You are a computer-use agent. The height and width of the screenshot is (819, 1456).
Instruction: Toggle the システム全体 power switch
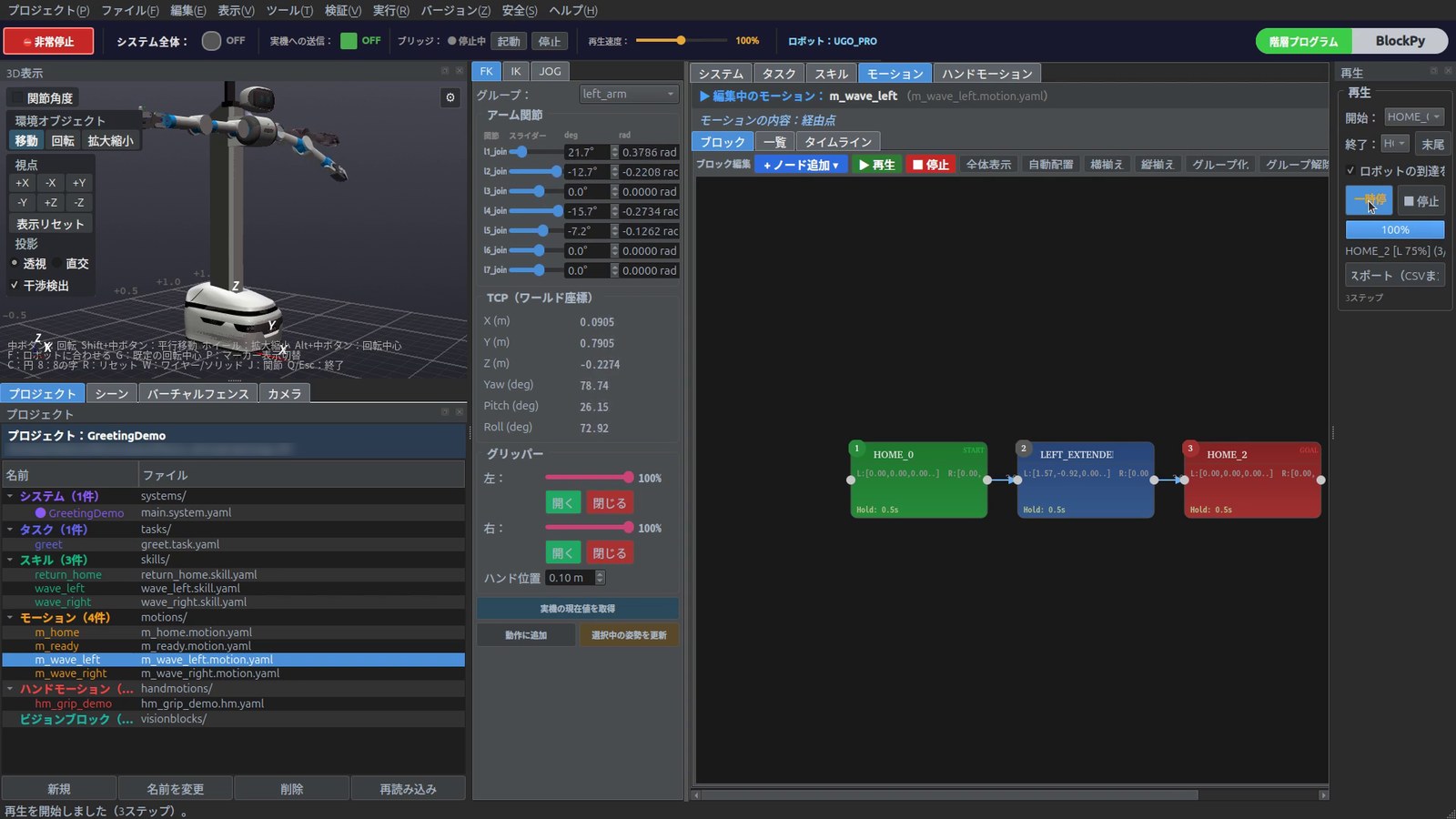coord(211,41)
